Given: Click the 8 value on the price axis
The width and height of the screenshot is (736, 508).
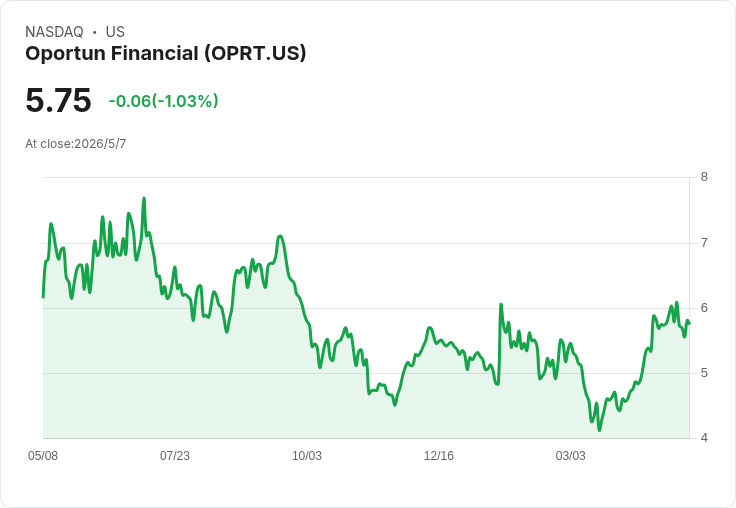Looking at the screenshot, I should click(x=704, y=177).
